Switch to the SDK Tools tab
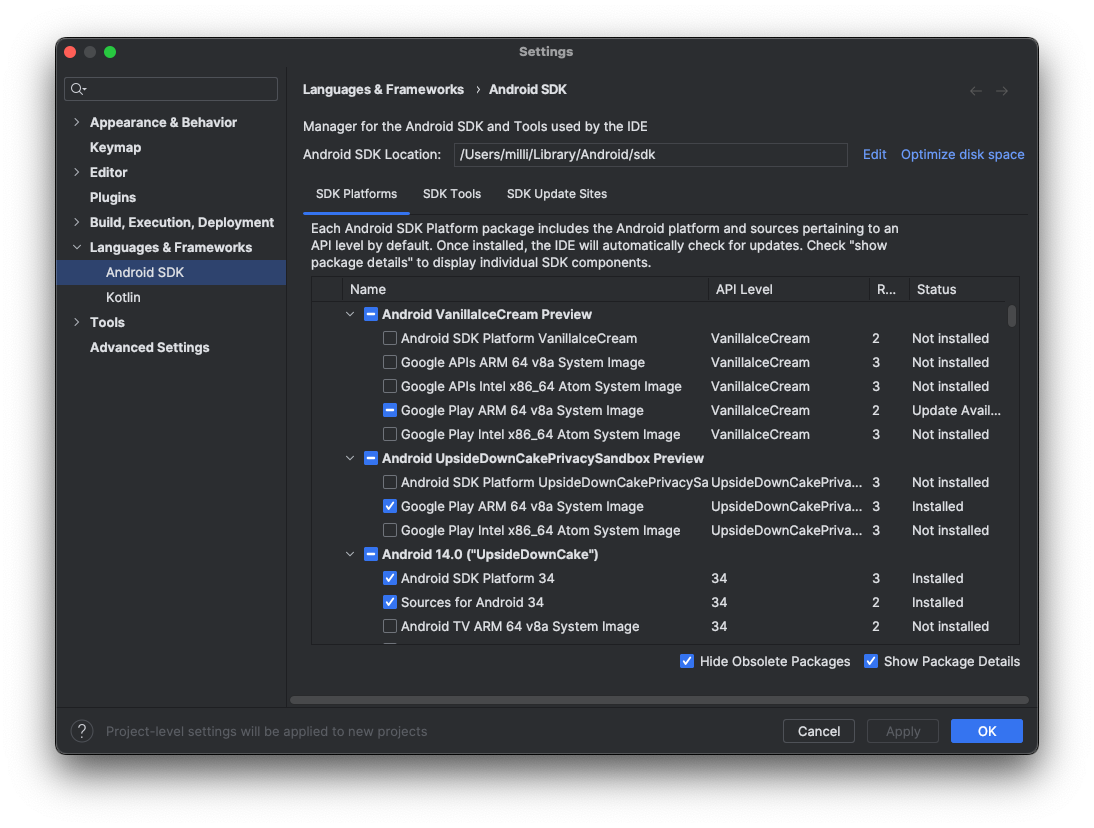Image resolution: width=1094 pixels, height=828 pixels. point(452,194)
